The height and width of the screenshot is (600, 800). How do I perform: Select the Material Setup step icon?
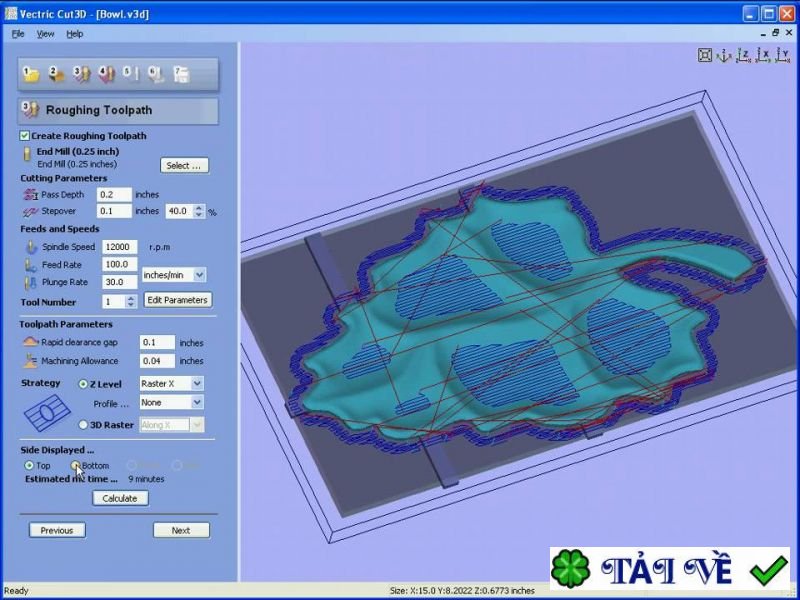coord(54,74)
